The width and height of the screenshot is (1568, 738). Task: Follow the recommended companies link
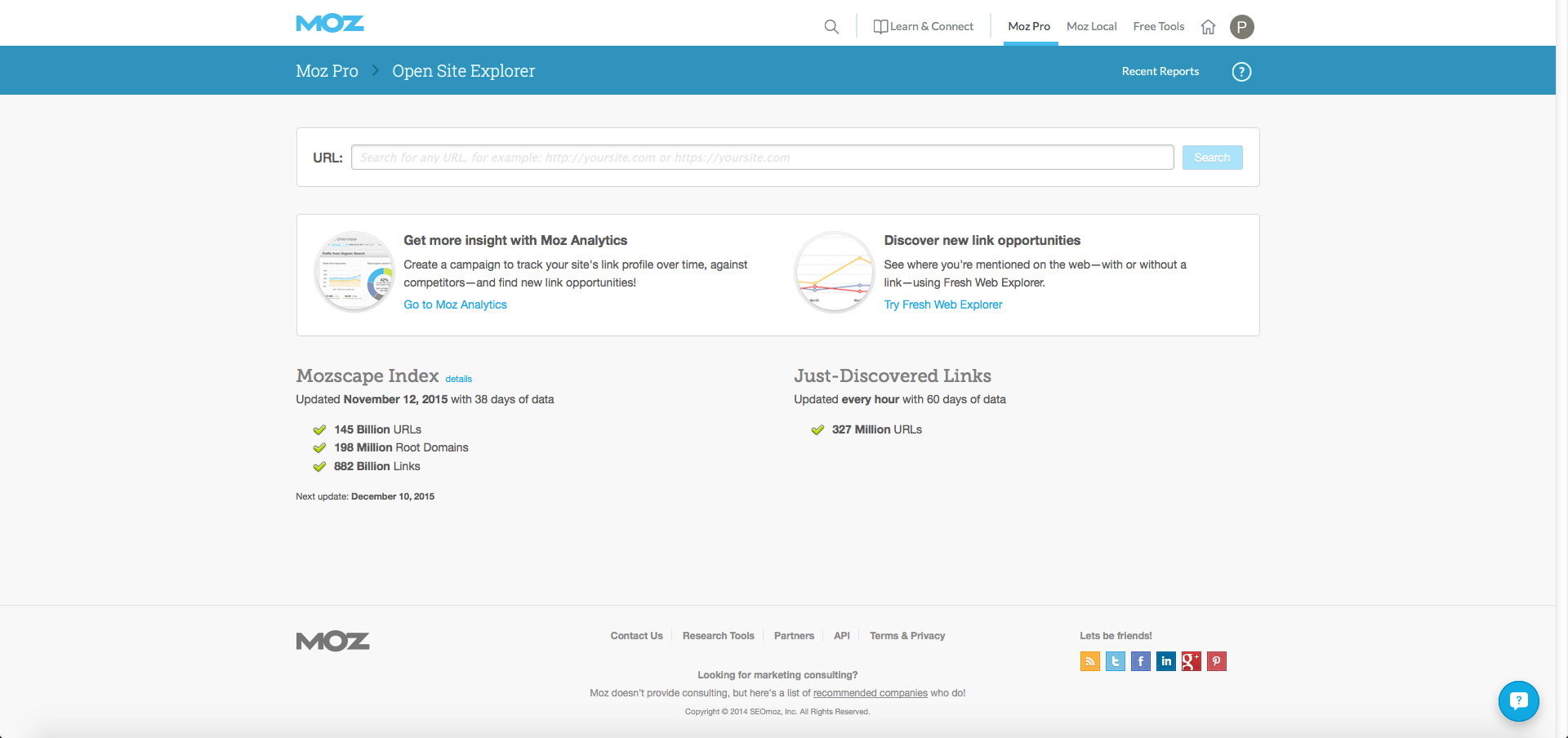pos(870,693)
